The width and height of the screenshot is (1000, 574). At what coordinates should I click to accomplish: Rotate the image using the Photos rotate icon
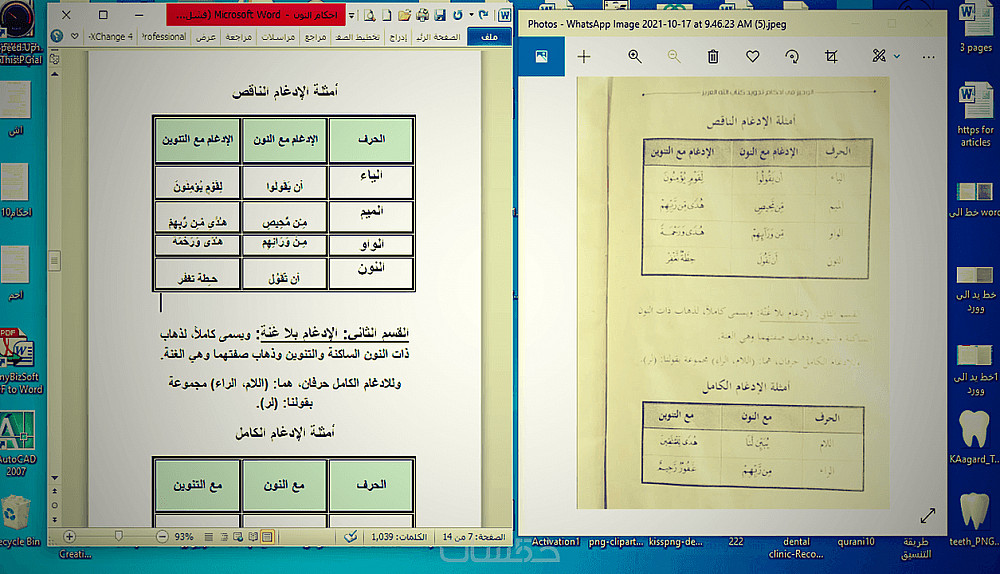click(x=791, y=56)
